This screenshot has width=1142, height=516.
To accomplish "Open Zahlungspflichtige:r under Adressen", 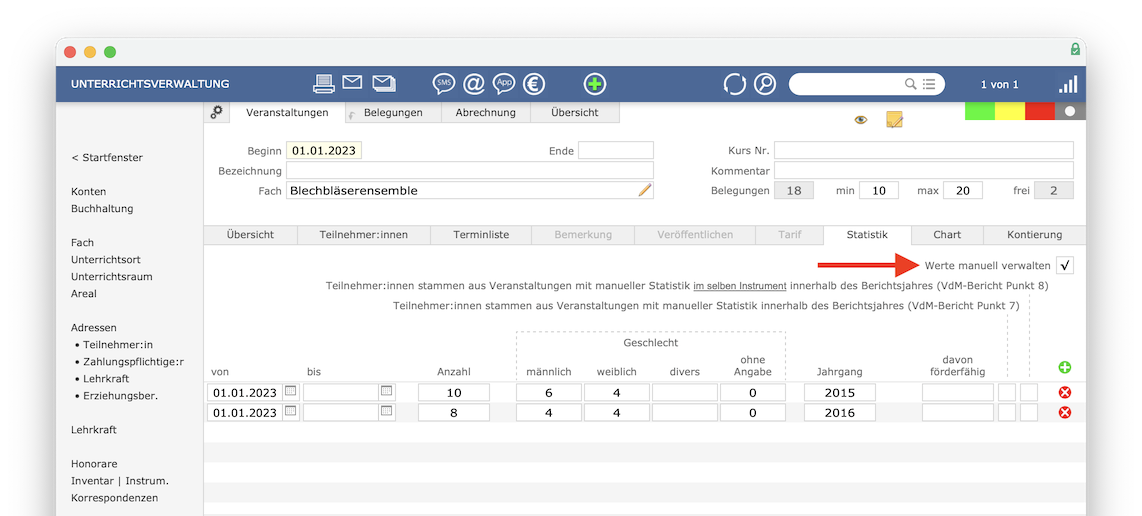I will (133, 361).
